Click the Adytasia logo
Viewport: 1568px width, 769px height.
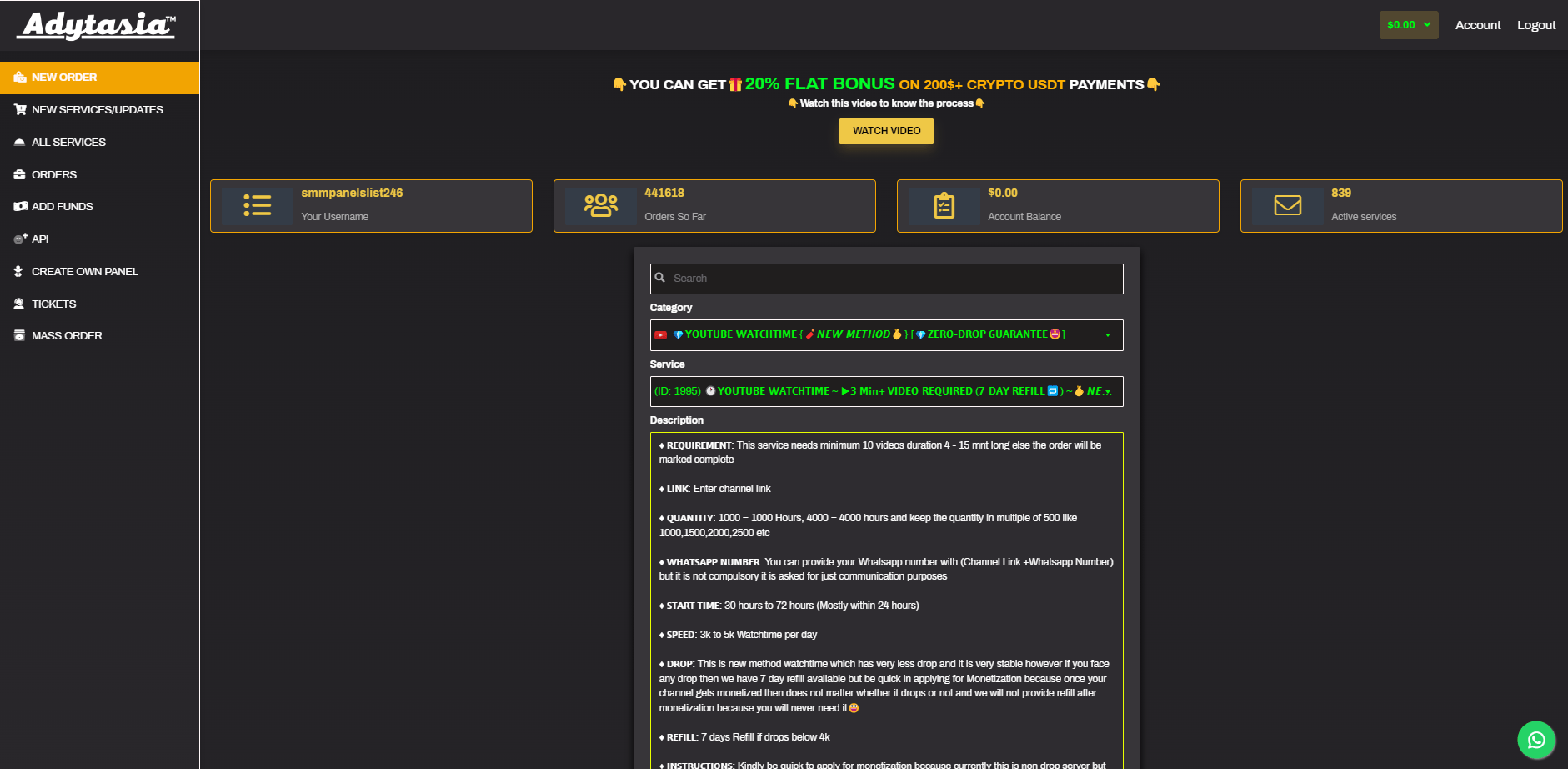99,26
